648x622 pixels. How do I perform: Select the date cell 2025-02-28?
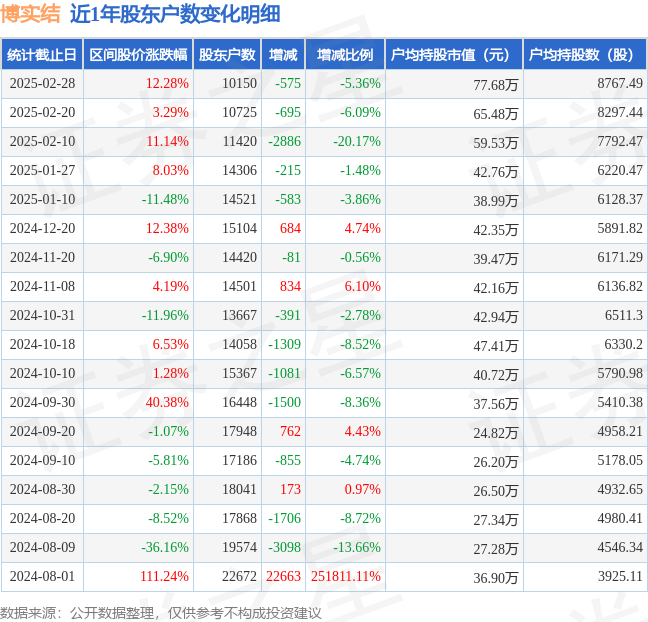(43, 83)
